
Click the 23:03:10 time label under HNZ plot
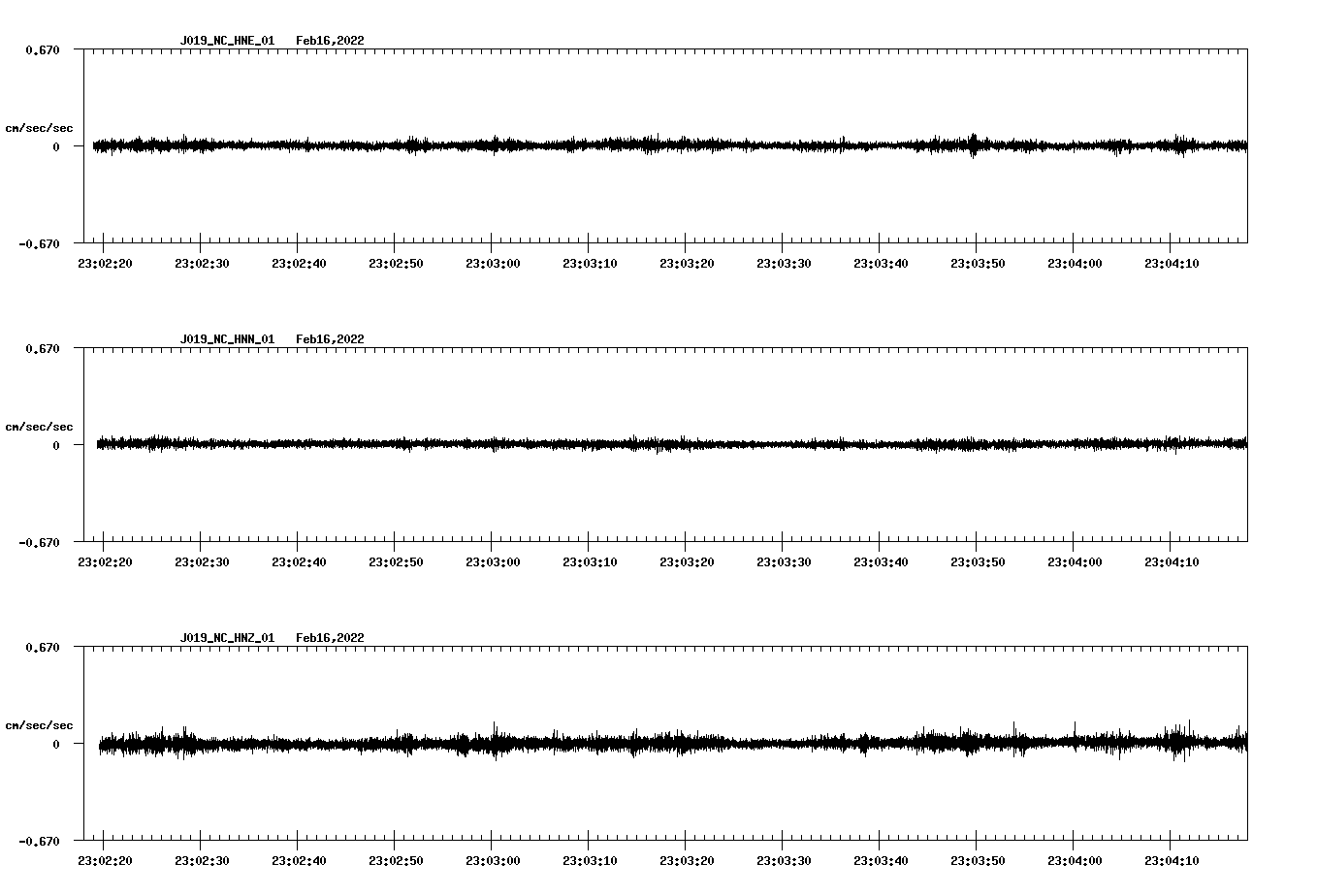590,860
